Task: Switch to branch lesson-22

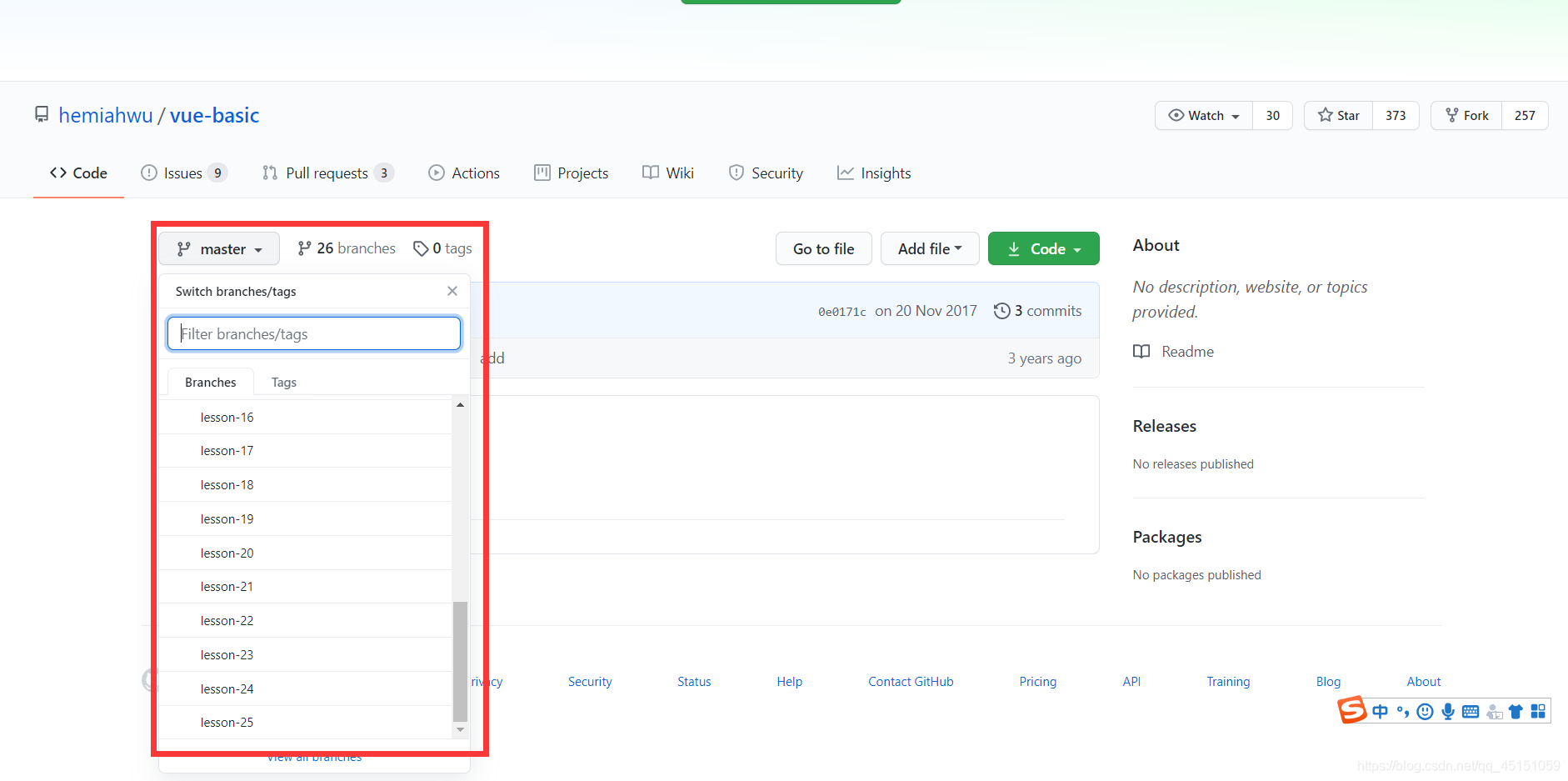Action: click(306, 621)
